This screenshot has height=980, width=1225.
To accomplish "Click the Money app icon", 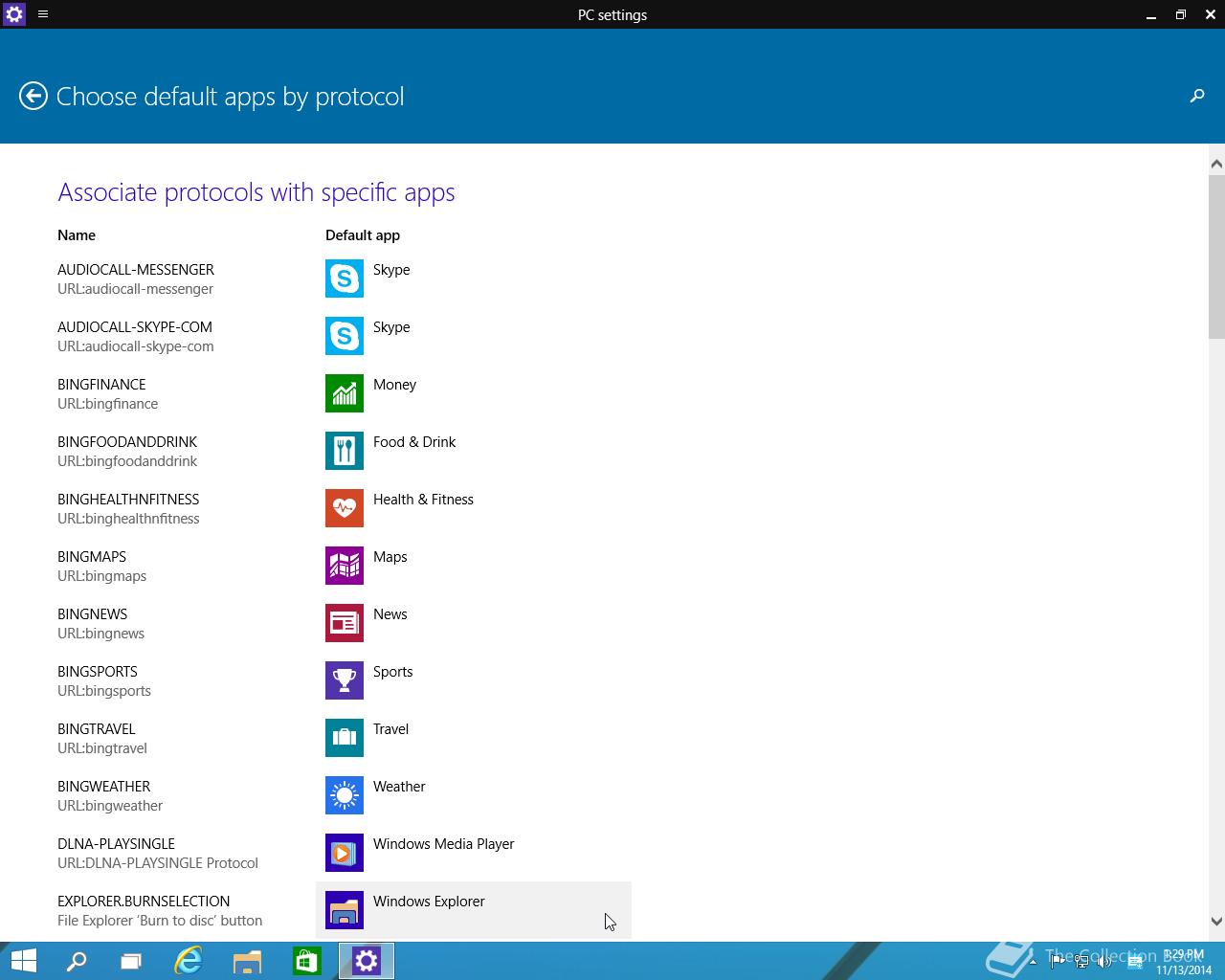I will click(345, 393).
